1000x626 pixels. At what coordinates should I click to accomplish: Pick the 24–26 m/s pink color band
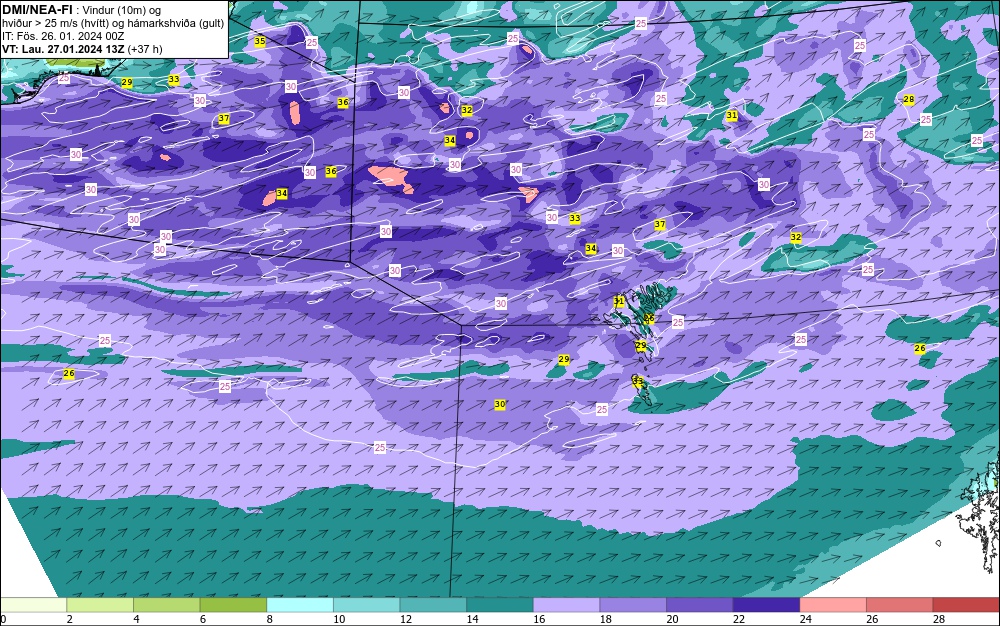pos(833,604)
